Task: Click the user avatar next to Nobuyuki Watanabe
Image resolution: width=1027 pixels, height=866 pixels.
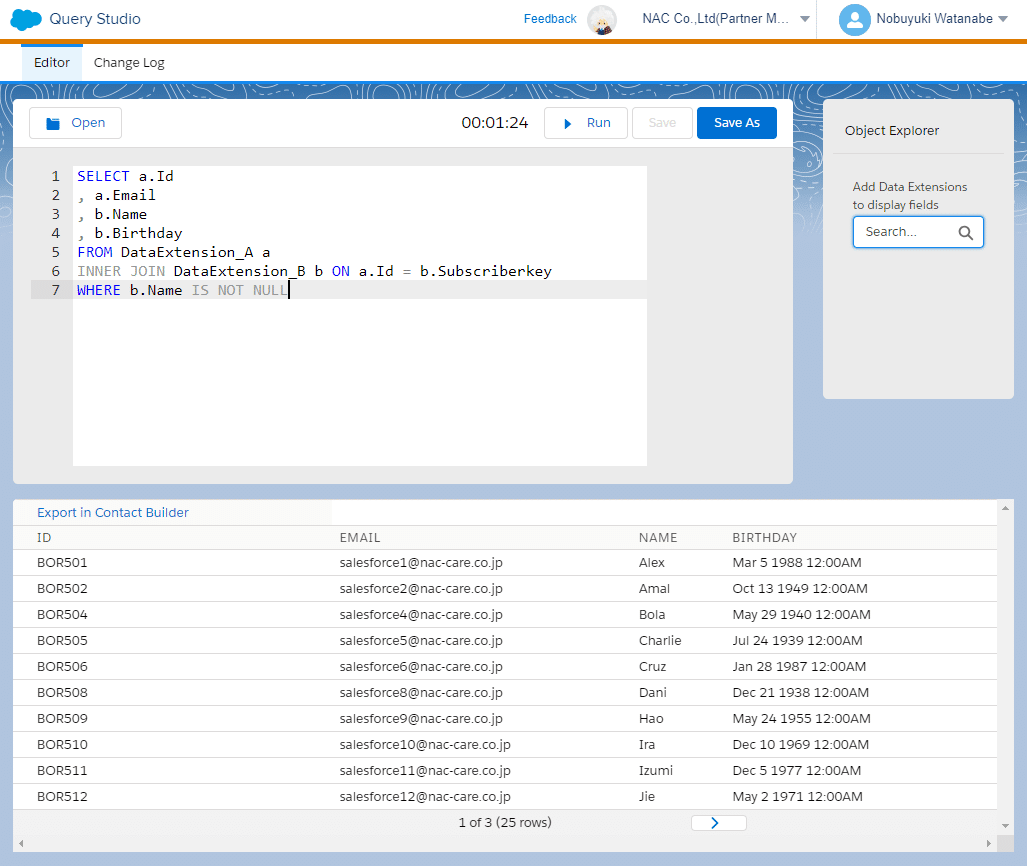Action: click(854, 19)
